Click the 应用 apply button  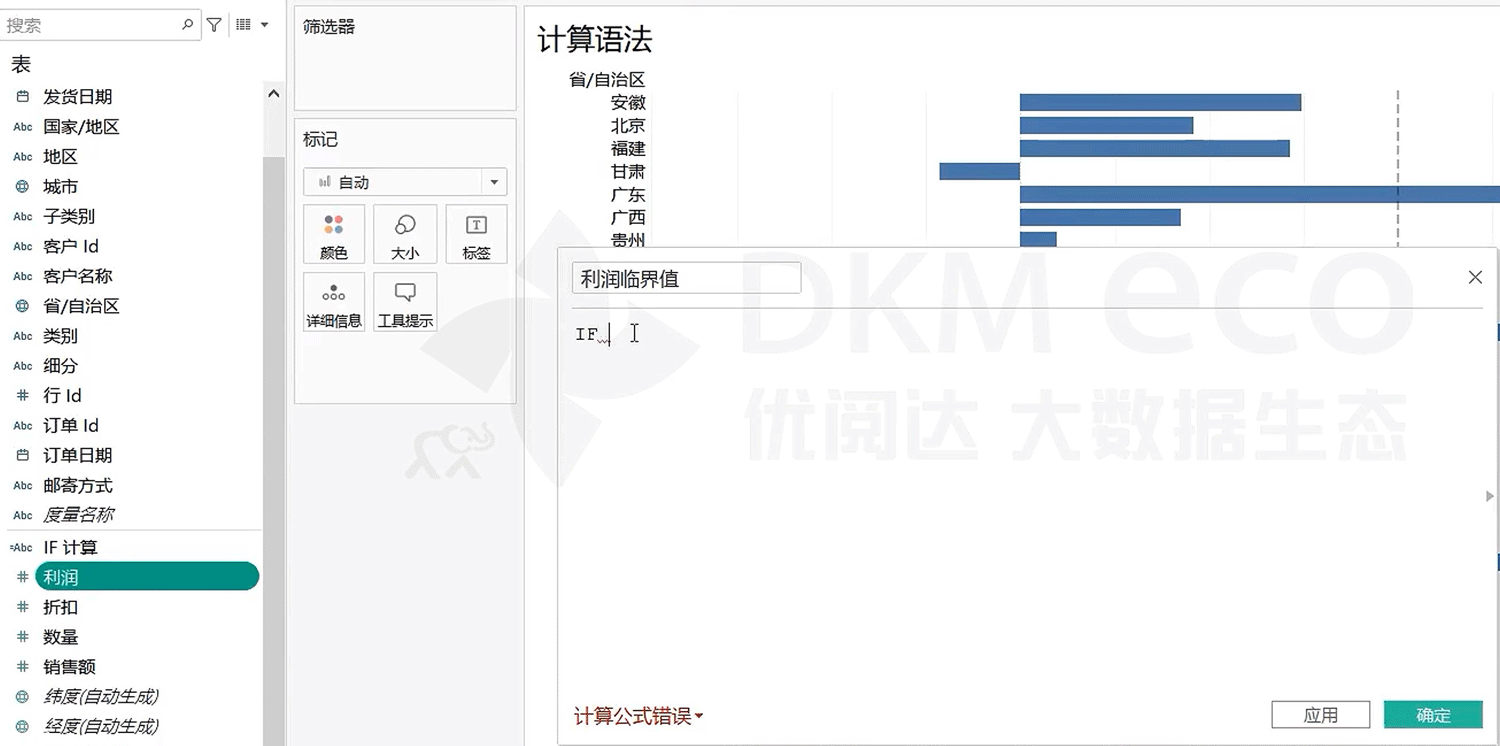click(1320, 715)
